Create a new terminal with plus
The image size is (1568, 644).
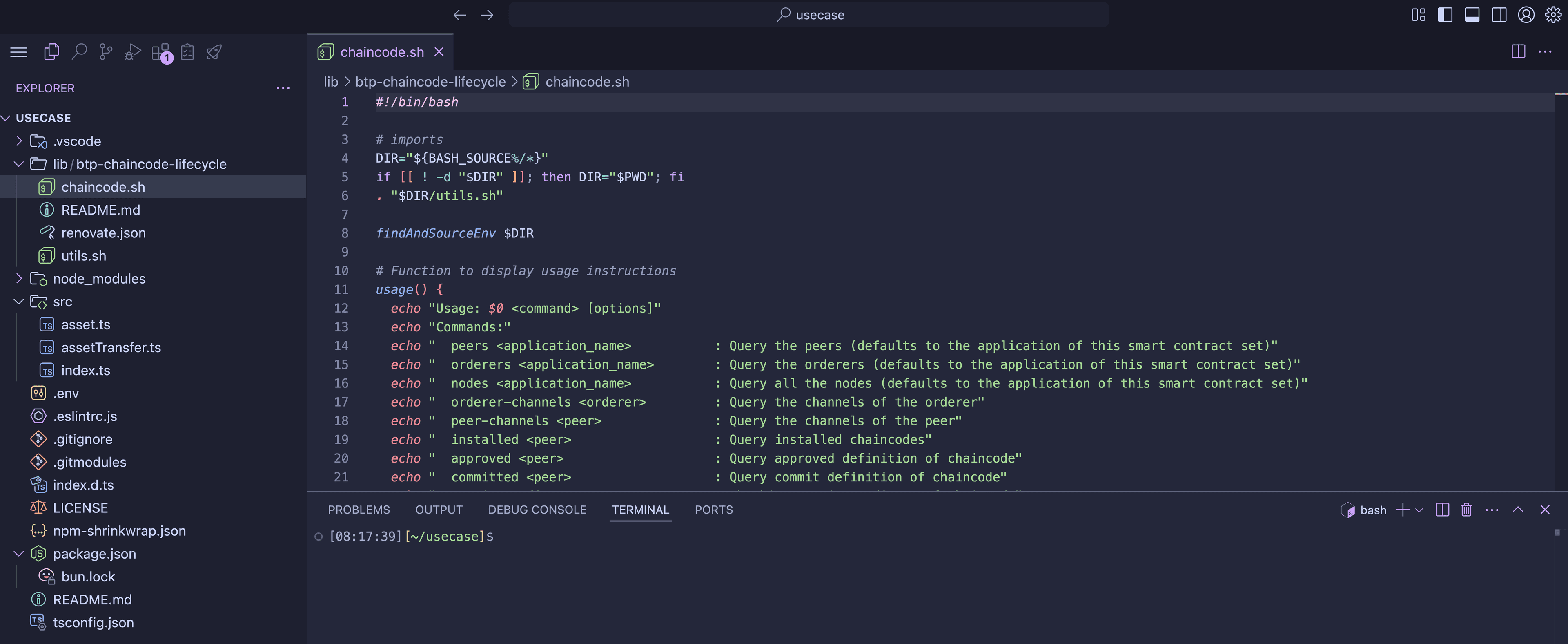pos(1403,510)
